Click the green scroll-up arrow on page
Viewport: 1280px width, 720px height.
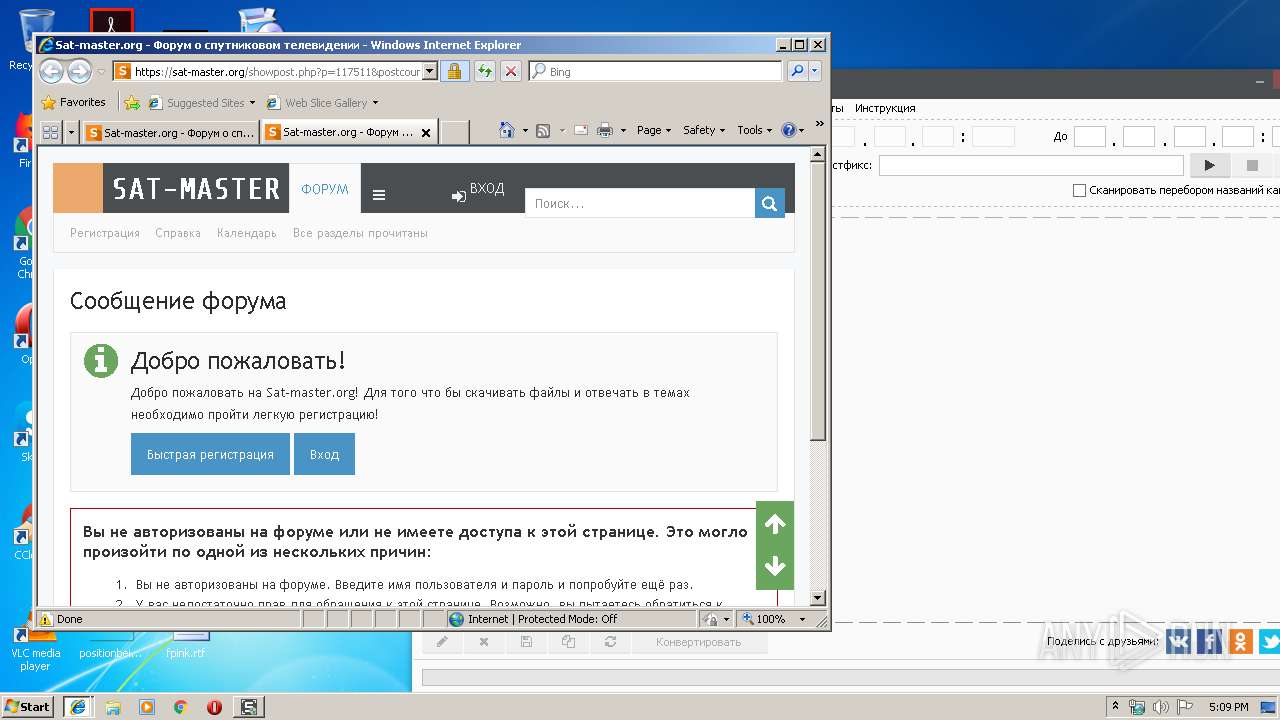point(775,524)
